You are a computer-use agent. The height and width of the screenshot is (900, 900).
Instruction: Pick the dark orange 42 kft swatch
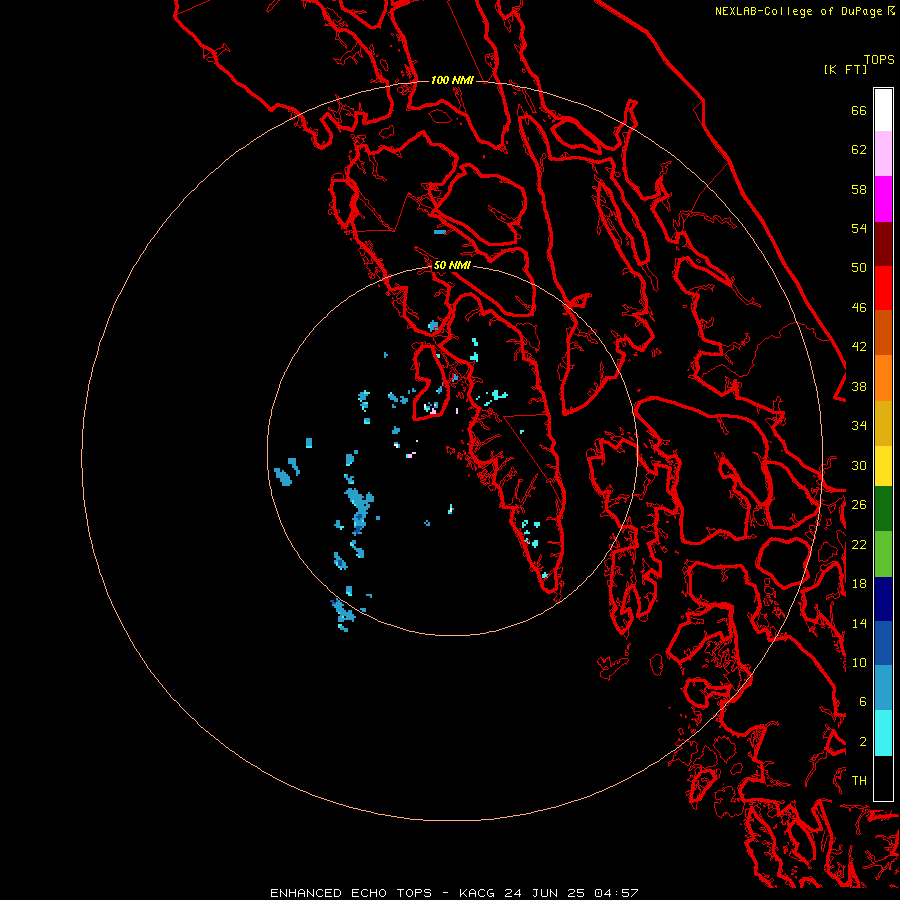click(x=883, y=333)
